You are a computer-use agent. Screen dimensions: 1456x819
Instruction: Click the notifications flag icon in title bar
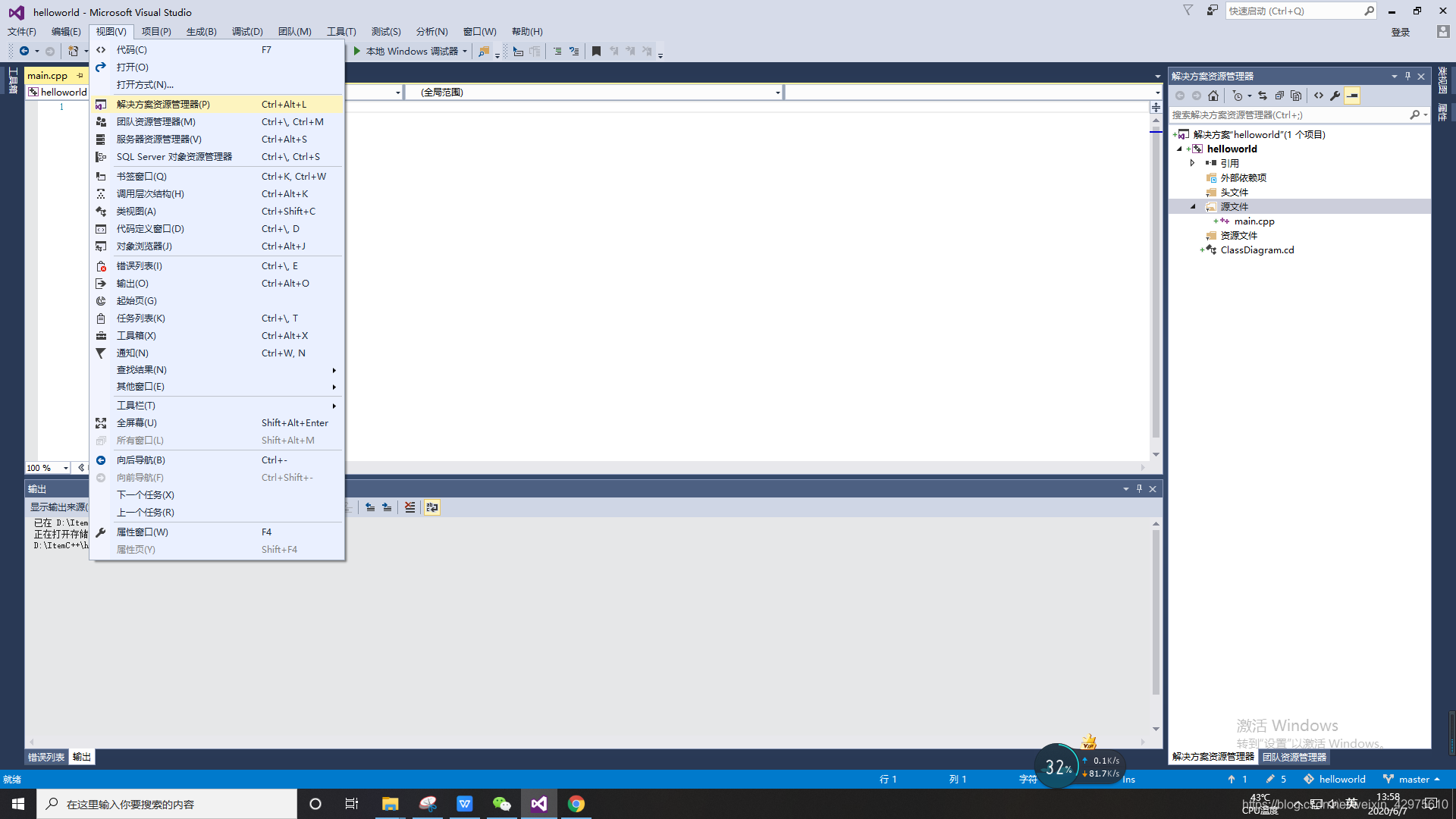1188,11
